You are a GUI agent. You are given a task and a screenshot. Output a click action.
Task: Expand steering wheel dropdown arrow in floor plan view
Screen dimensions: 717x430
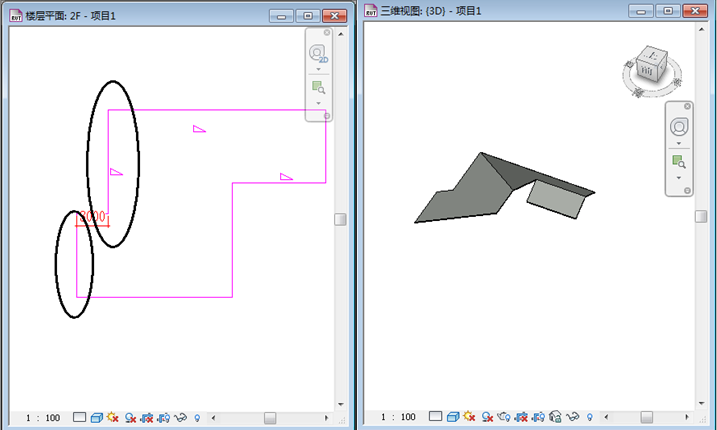click(318, 70)
